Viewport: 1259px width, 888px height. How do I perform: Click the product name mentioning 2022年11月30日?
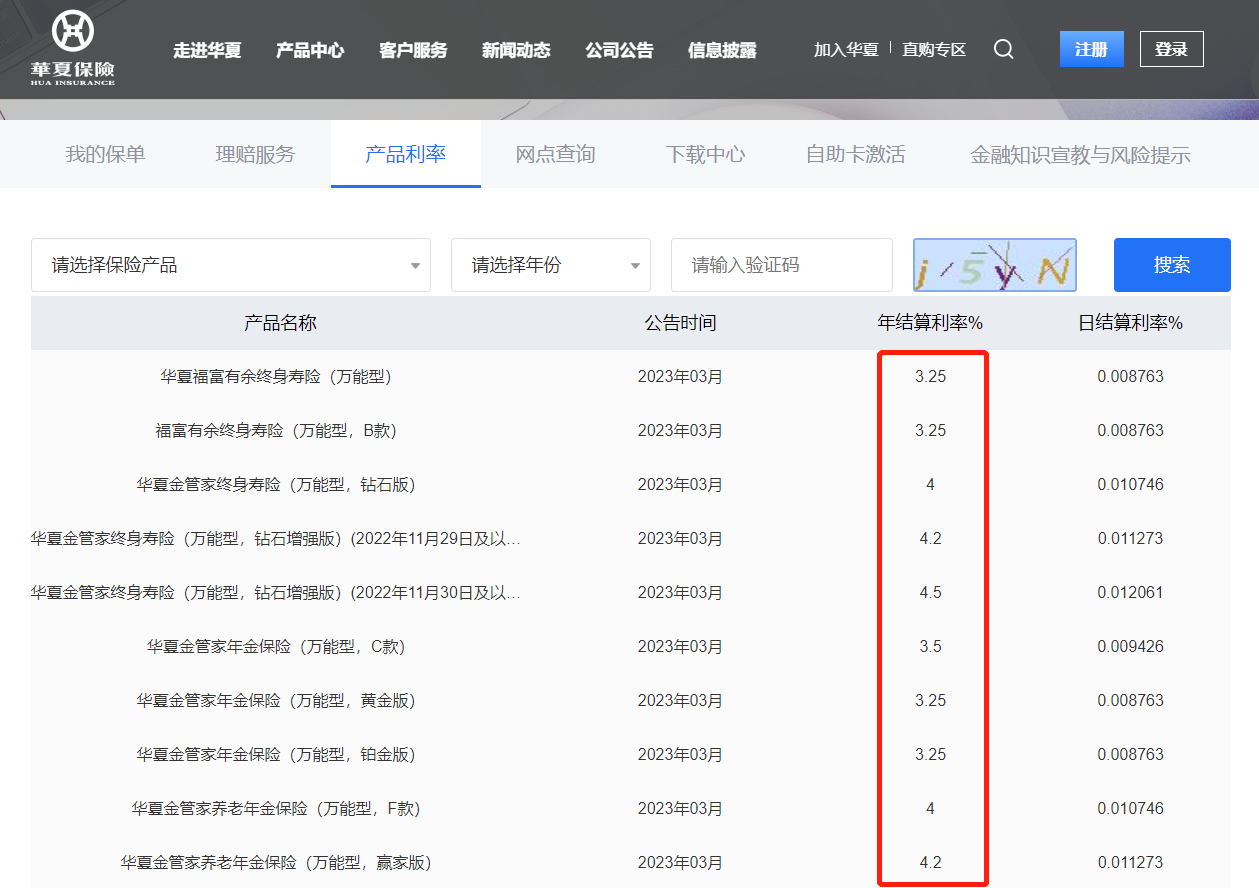276,593
